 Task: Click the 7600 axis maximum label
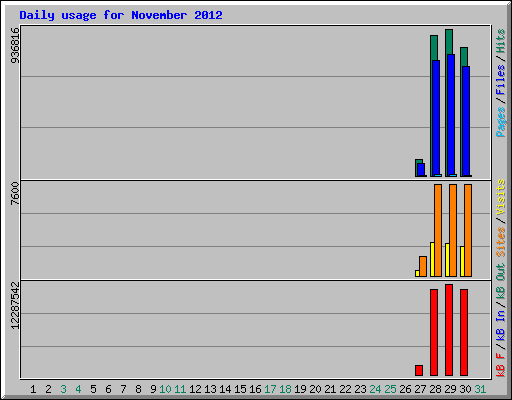tap(15, 194)
